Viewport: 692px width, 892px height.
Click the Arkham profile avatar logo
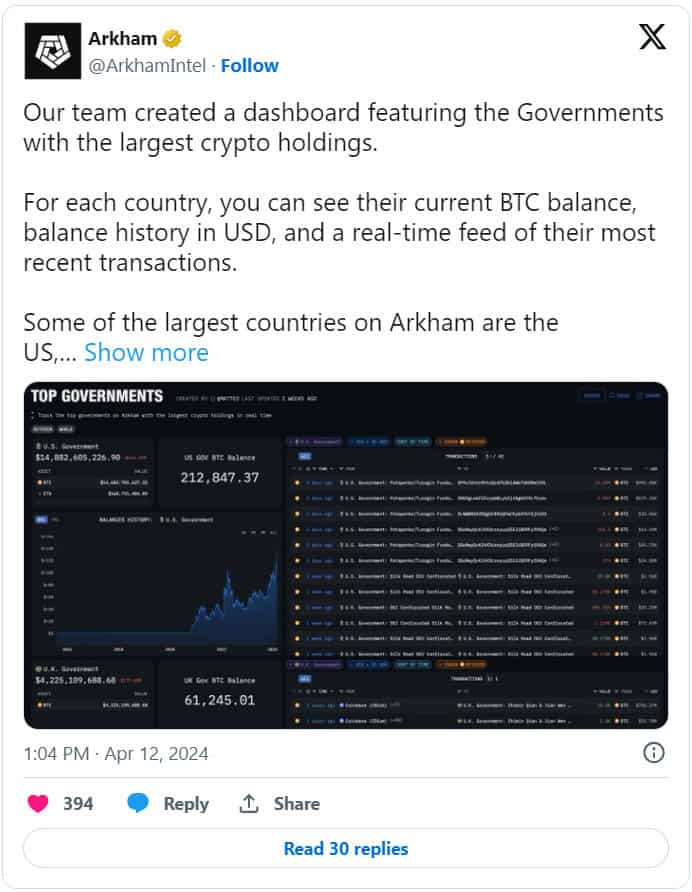pos(52,51)
